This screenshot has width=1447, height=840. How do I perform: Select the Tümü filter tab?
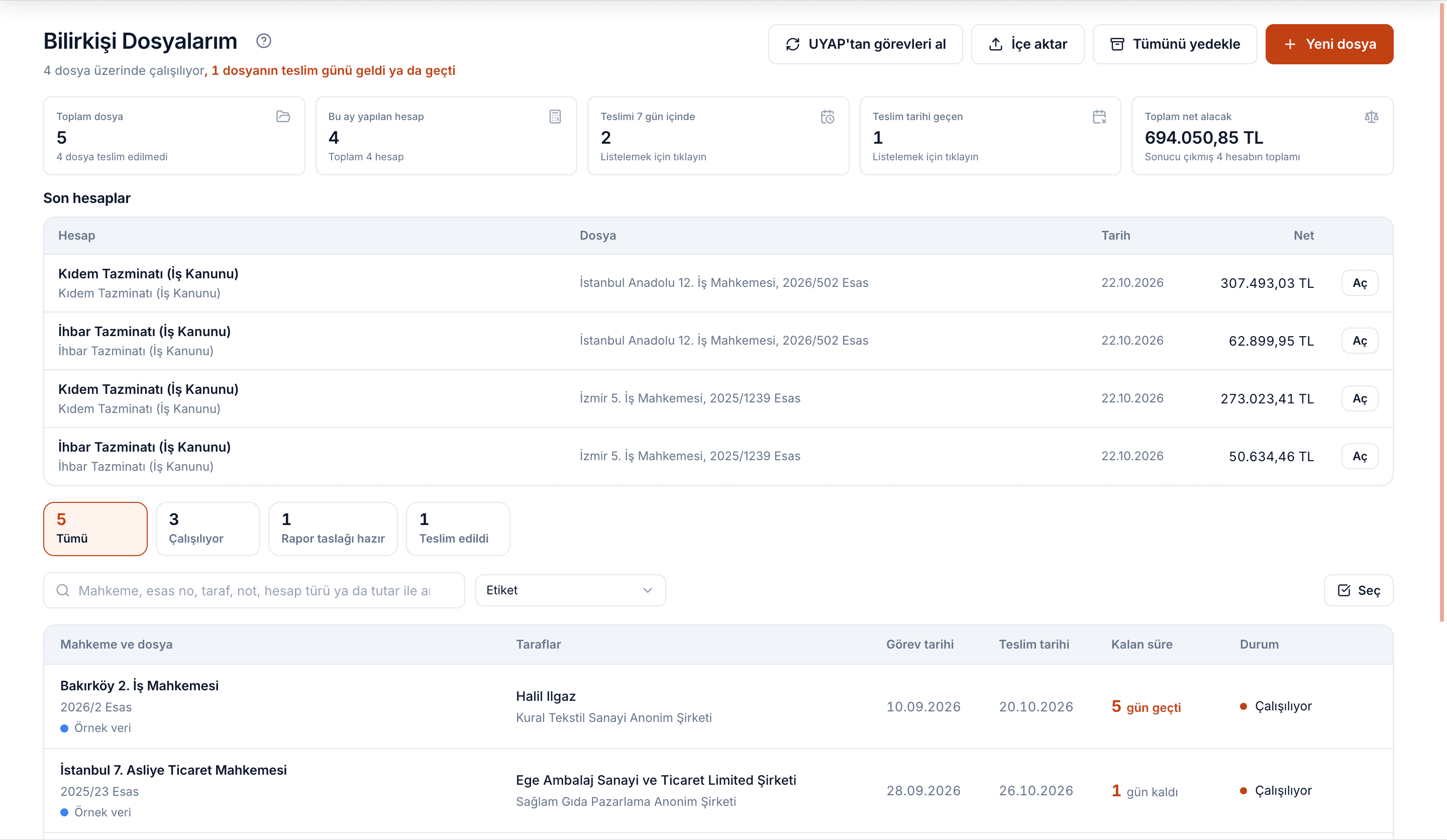pyautogui.click(x=95, y=529)
